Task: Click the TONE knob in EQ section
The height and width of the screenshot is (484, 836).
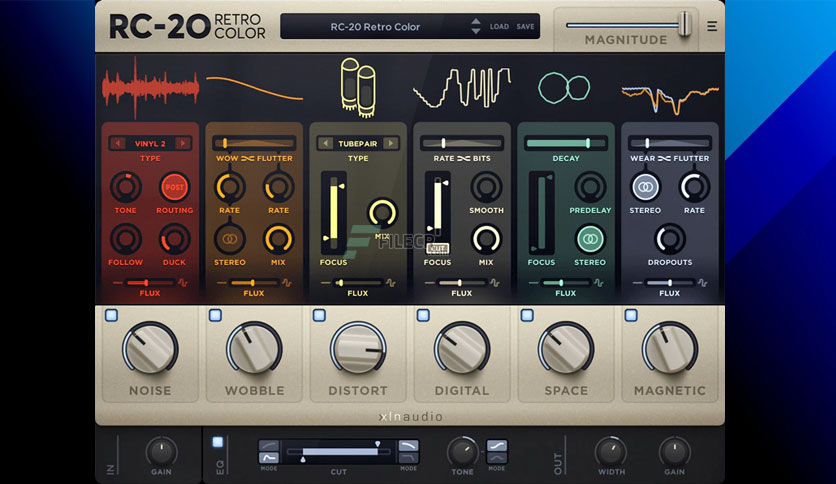Action: coord(462,452)
